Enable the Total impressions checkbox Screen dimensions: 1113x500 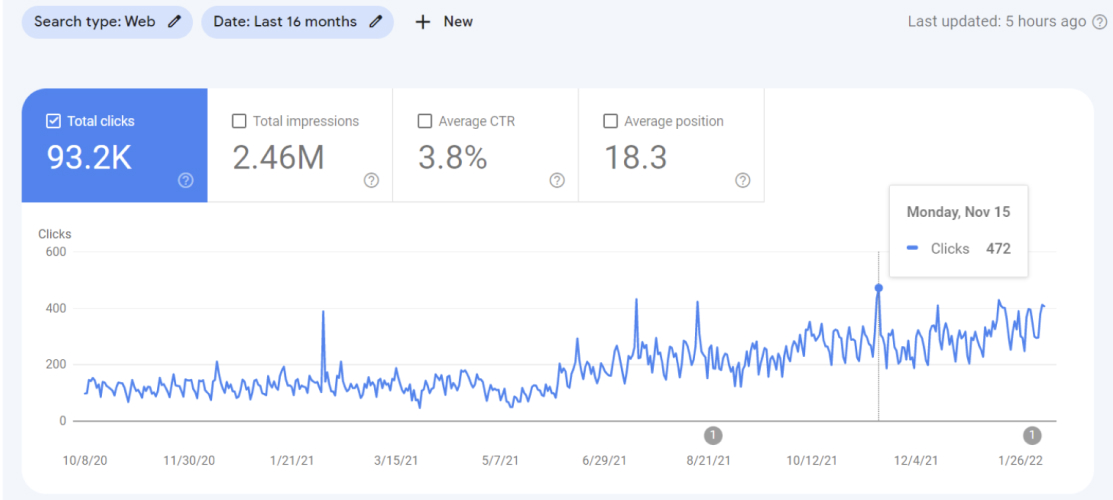point(239,121)
